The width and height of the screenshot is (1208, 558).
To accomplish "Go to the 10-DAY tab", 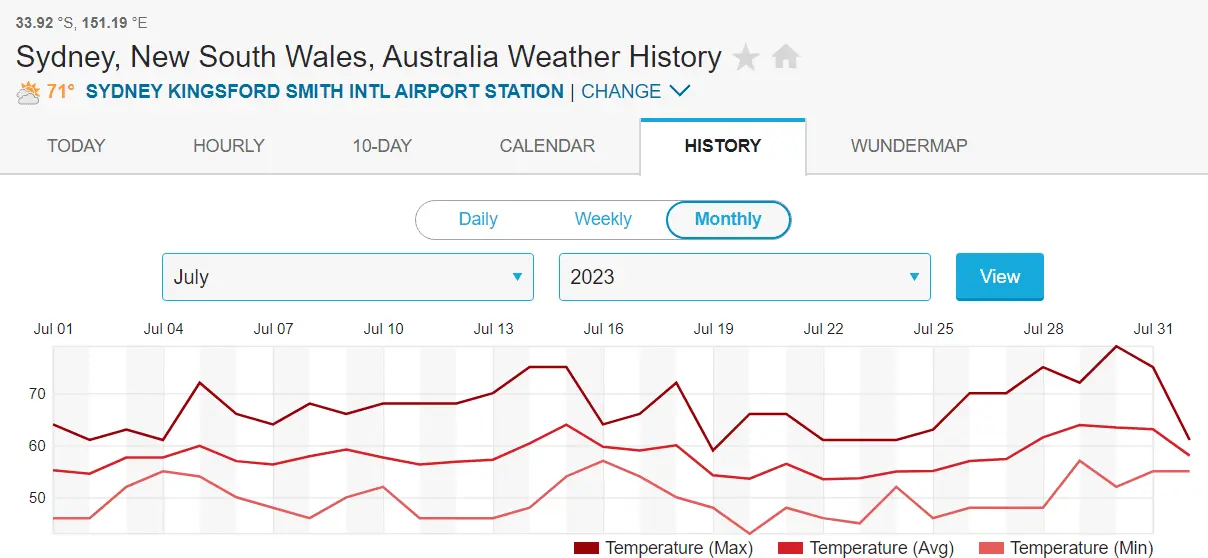I will coord(382,146).
